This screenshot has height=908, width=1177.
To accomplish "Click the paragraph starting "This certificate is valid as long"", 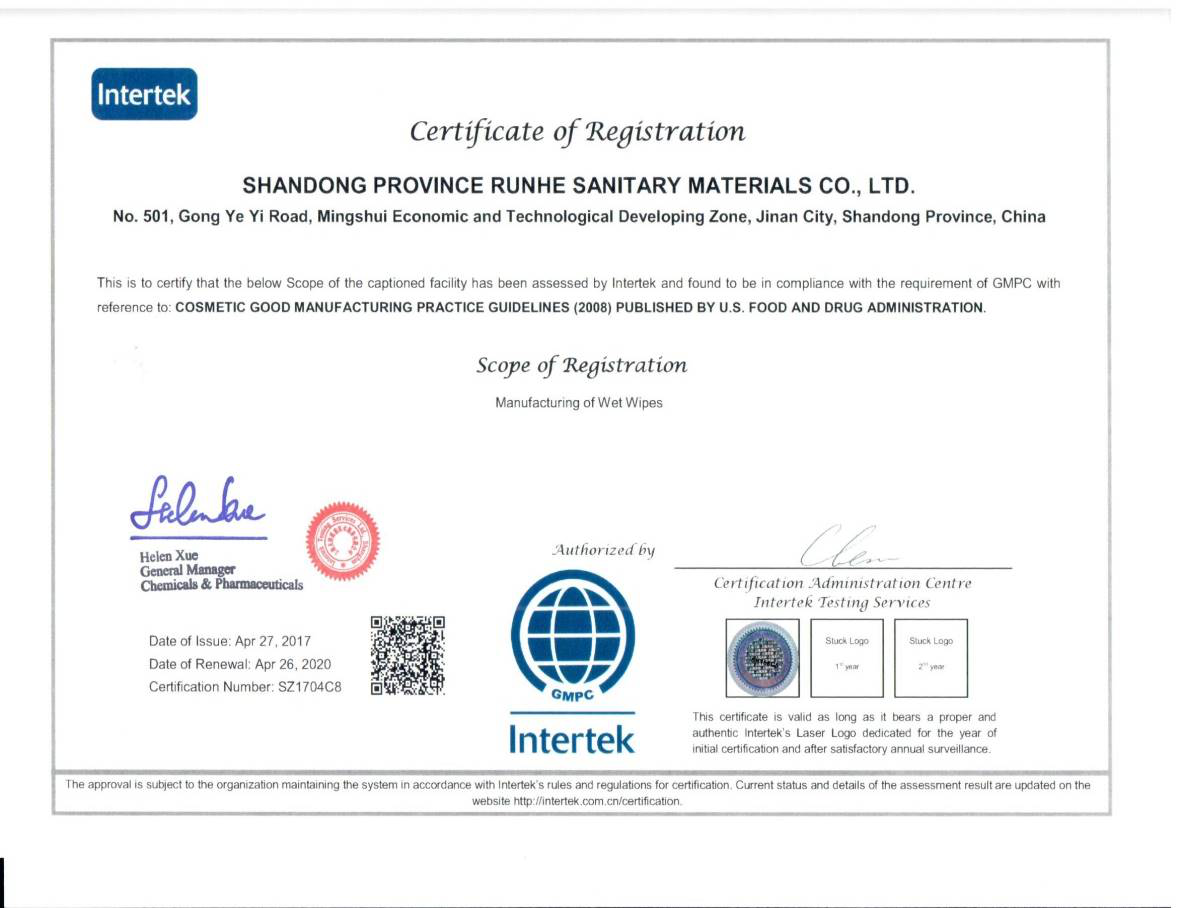I will tap(844, 733).
